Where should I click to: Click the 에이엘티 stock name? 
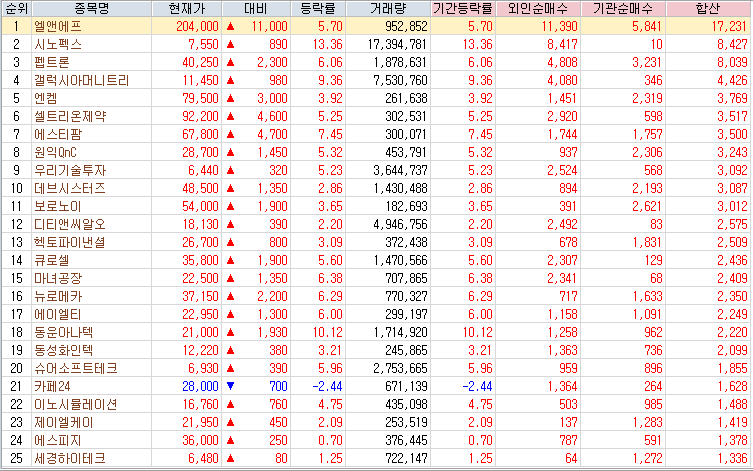pos(58,314)
